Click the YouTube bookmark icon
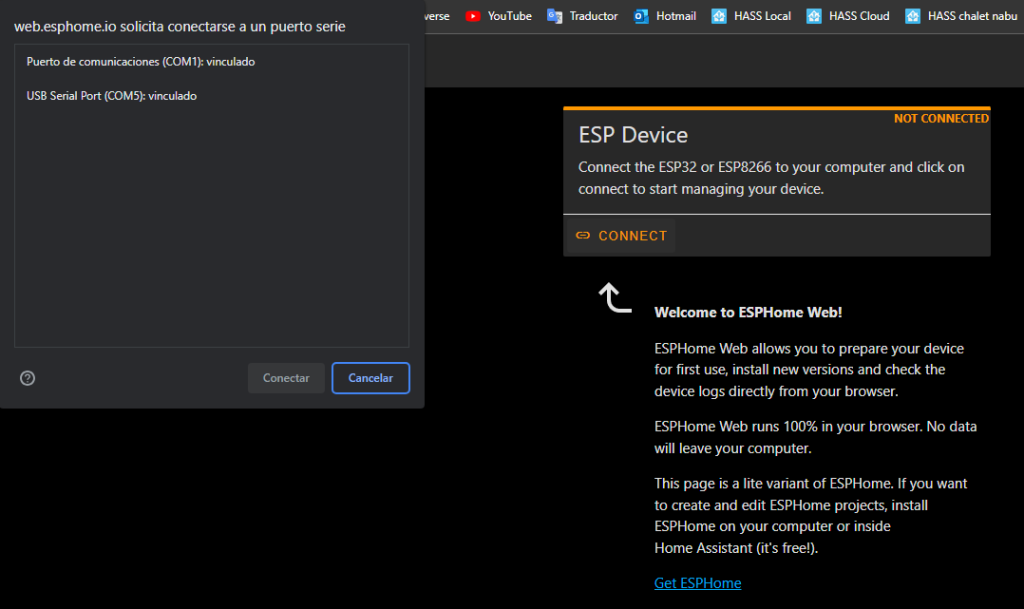 (x=473, y=16)
